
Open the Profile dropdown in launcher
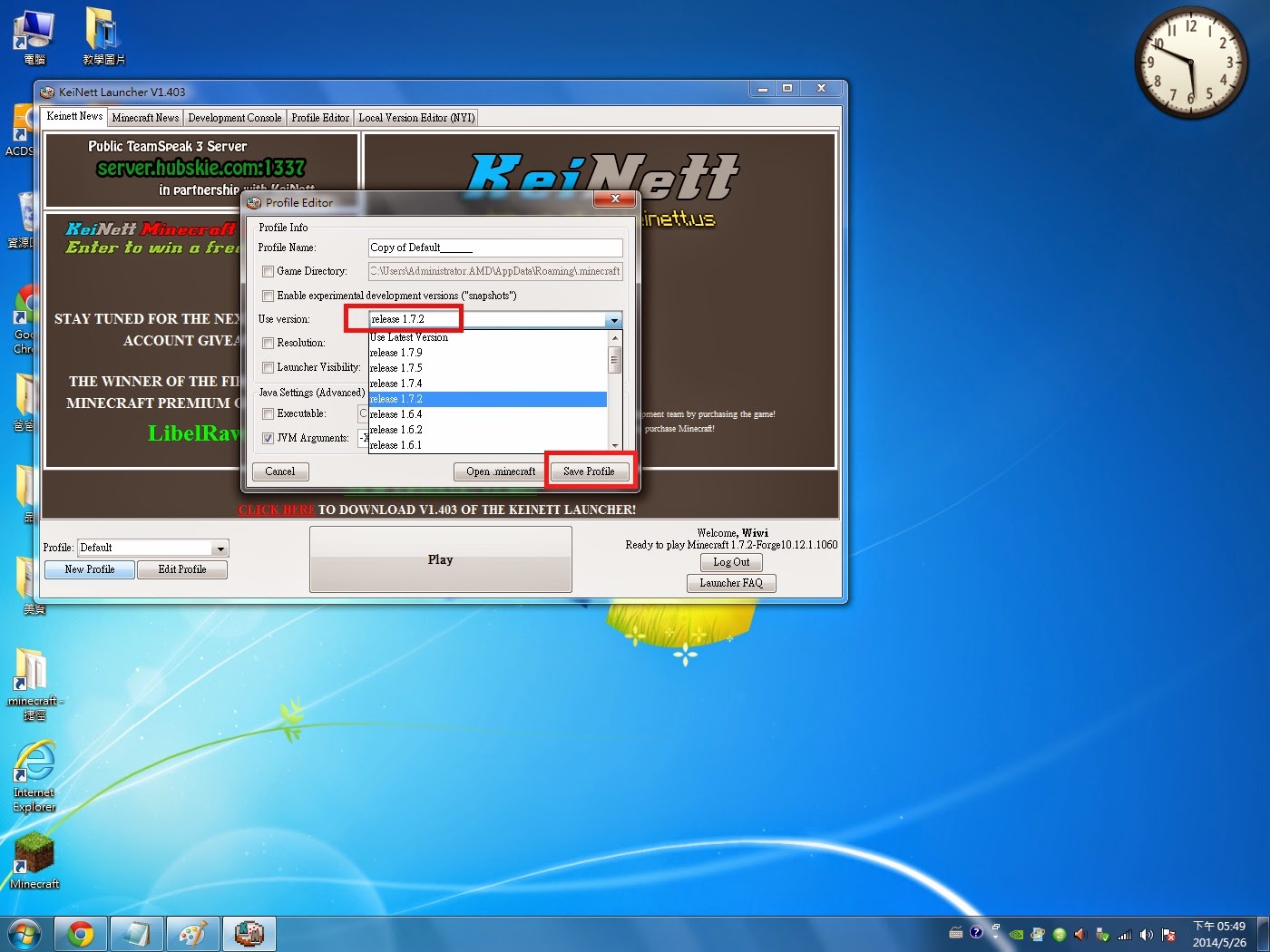click(220, 549)
